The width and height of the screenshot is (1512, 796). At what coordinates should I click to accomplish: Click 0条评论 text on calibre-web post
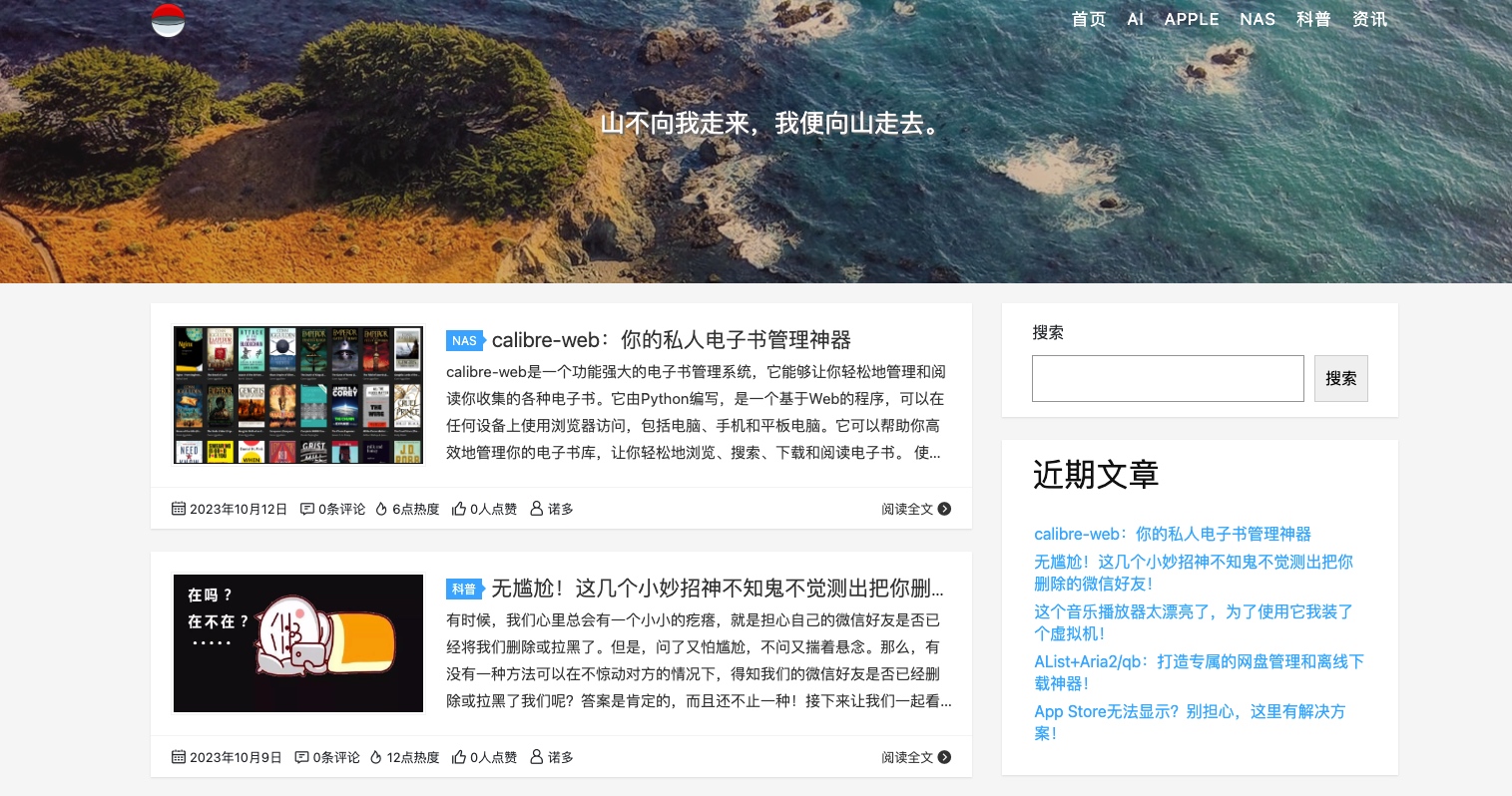click(x=342, y=509)
